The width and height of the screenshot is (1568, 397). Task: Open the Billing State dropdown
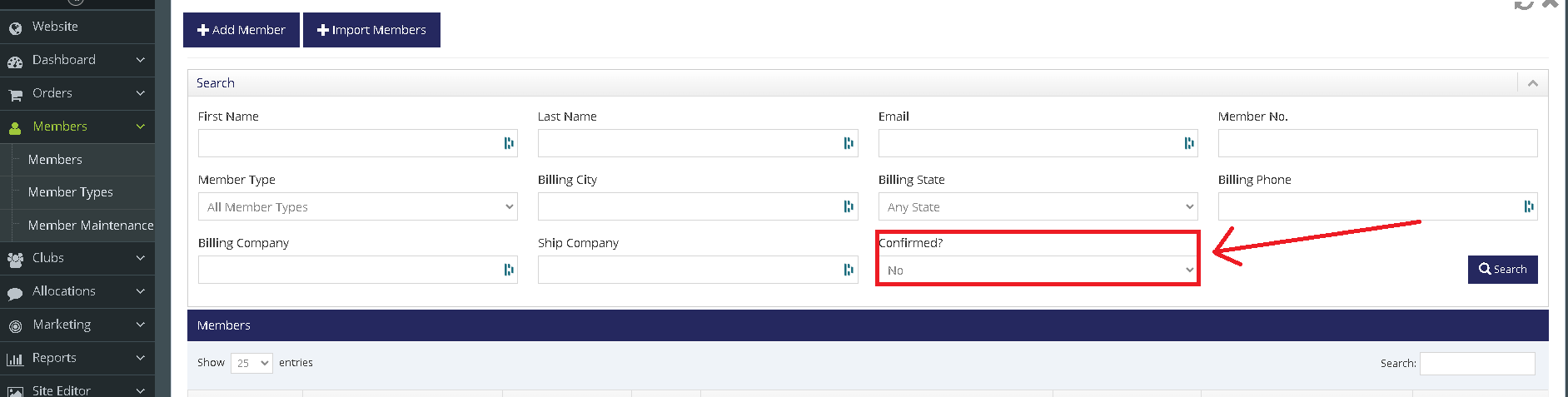(1038, 206)
